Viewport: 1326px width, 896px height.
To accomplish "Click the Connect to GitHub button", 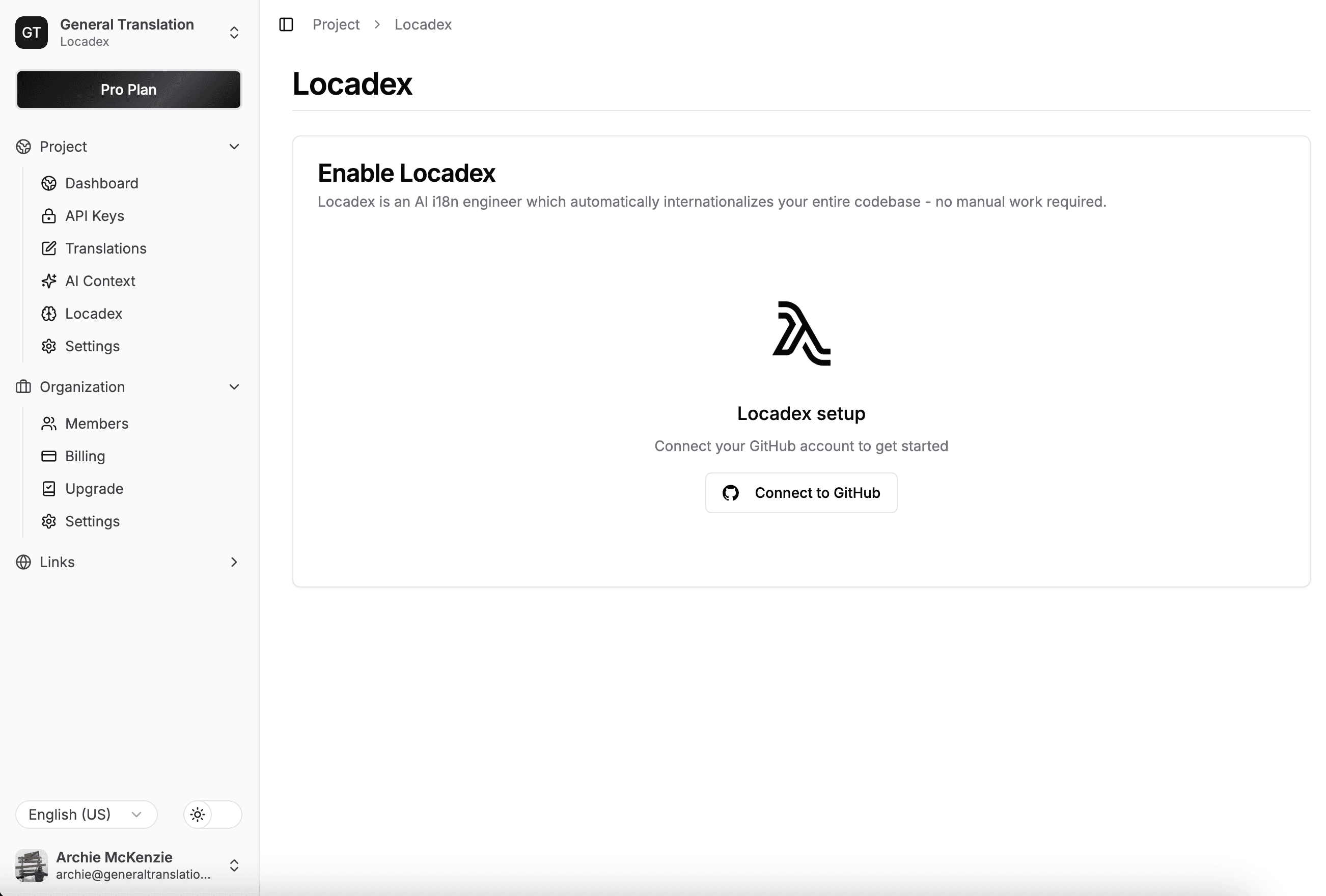I will coord(801,493).
